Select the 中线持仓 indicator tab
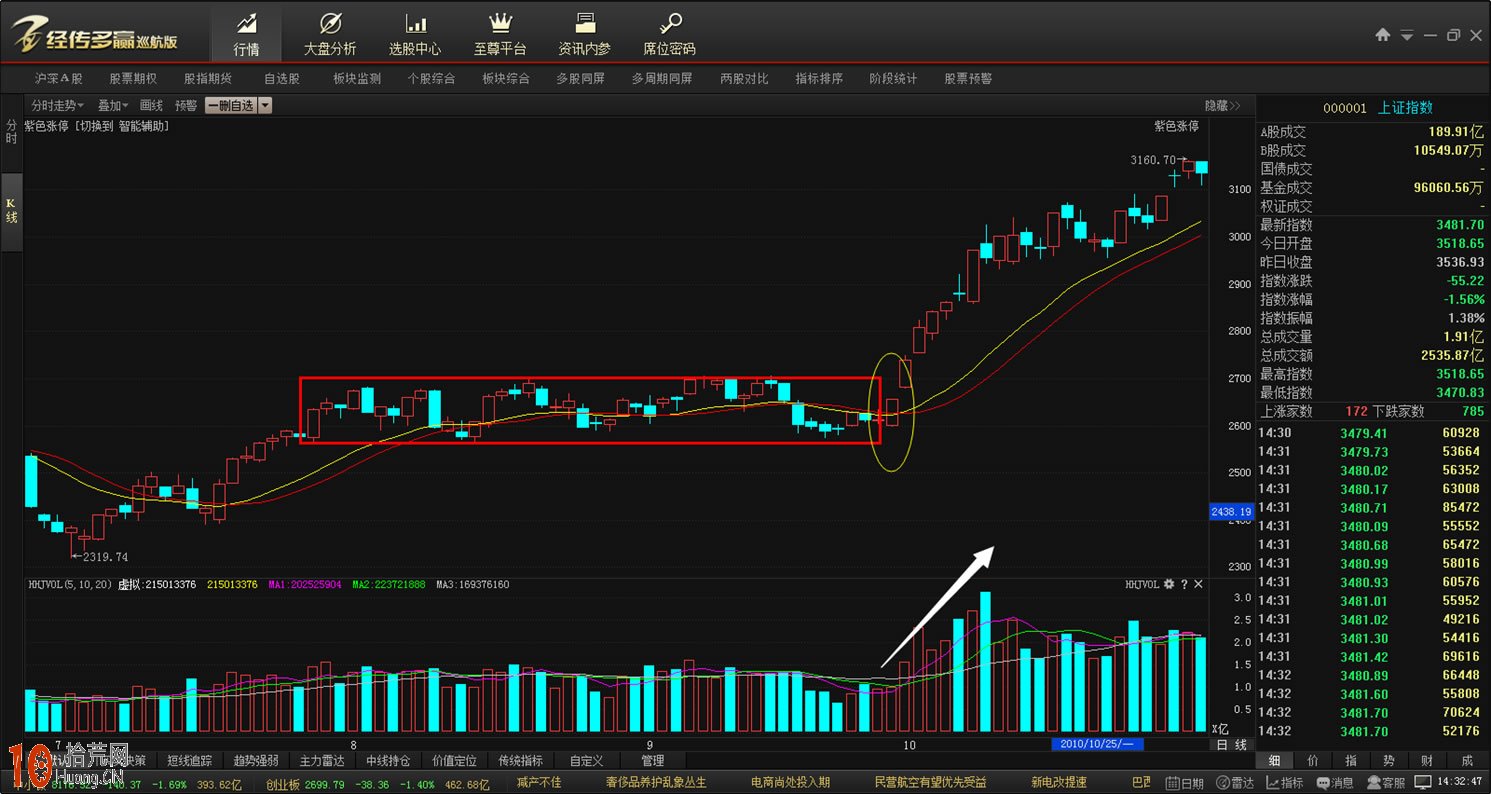The width and height of the screenshot is (1491, 794). tap(389, 761)
